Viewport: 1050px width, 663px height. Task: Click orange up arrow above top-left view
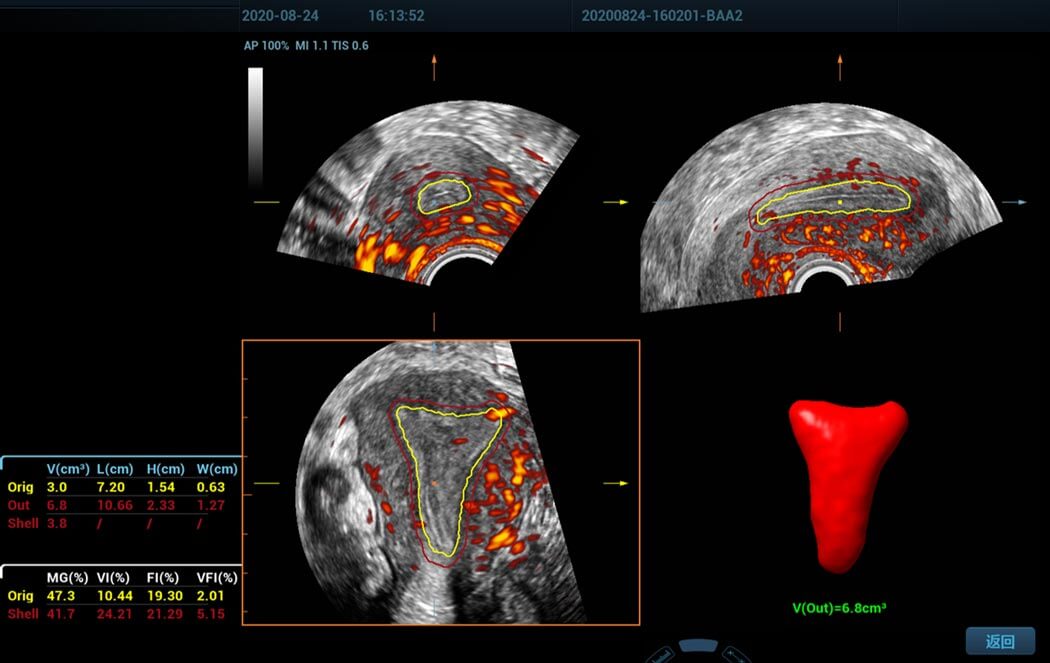[434, 67]
